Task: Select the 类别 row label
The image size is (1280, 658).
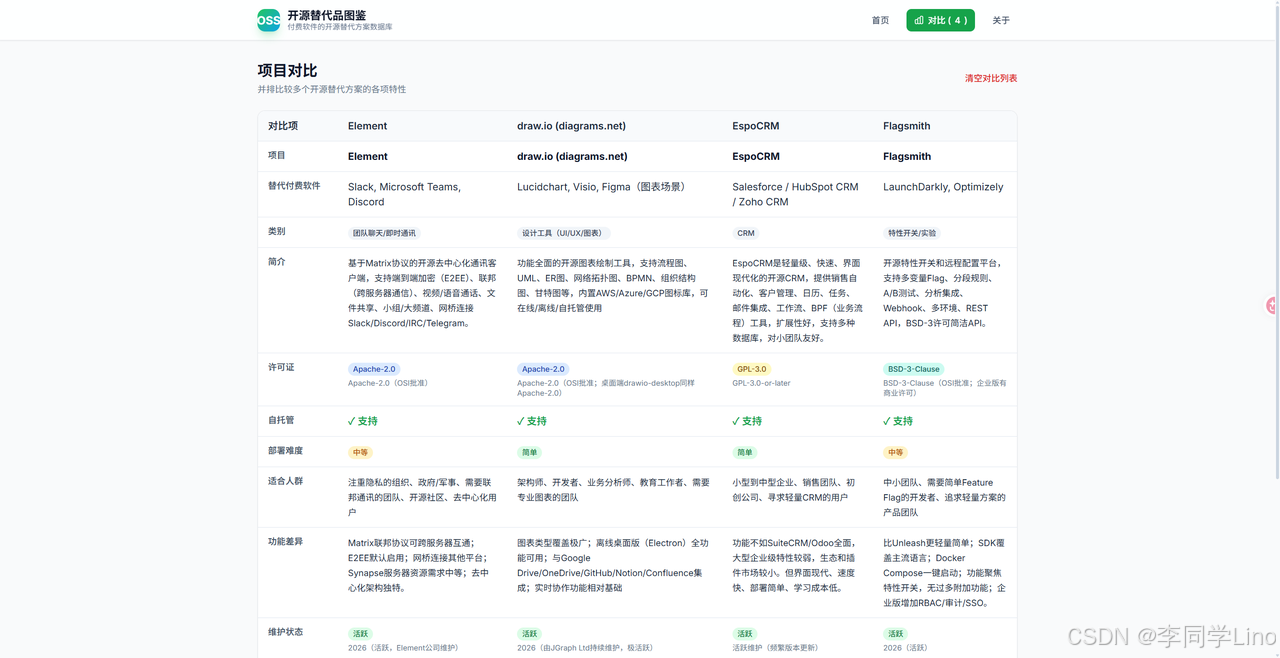Action: coord(277,231)
